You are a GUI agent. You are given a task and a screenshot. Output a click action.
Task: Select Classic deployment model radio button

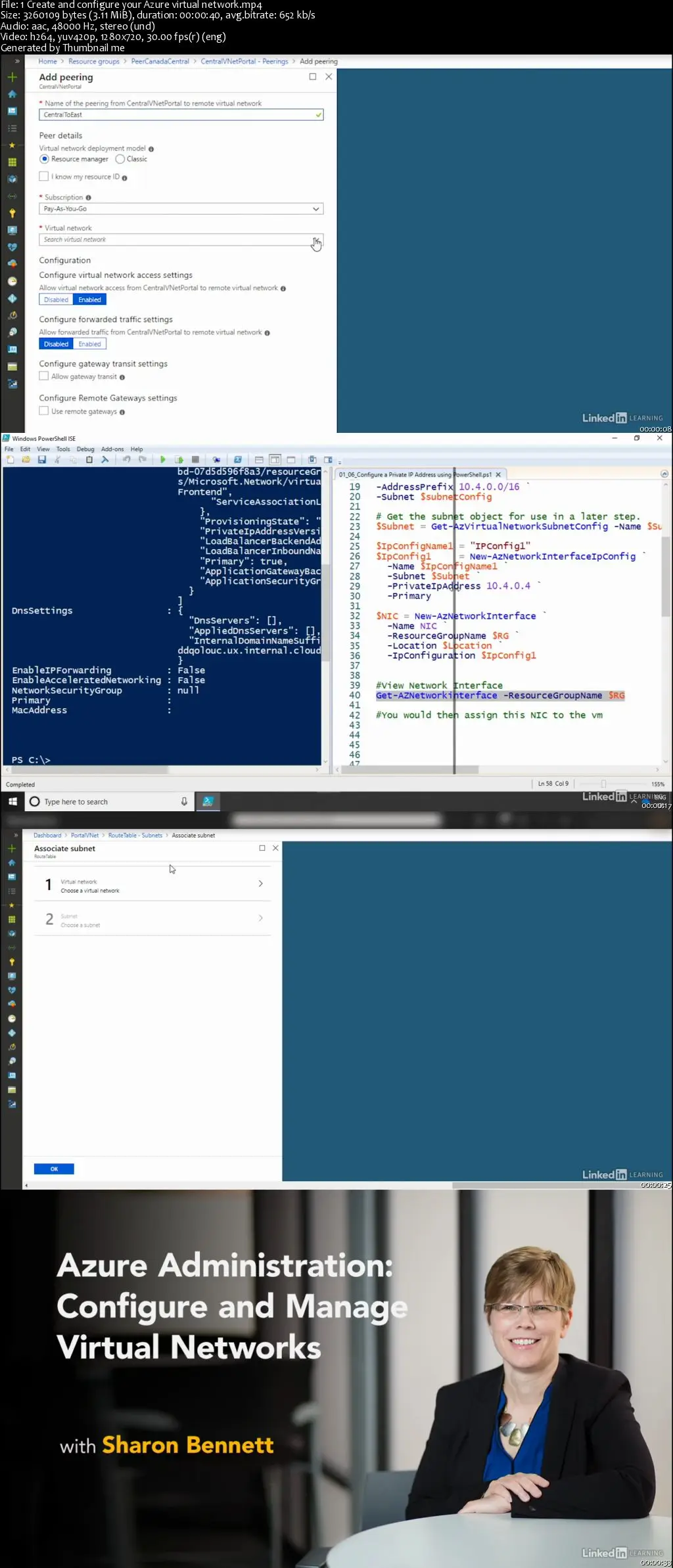coord(120,159)
